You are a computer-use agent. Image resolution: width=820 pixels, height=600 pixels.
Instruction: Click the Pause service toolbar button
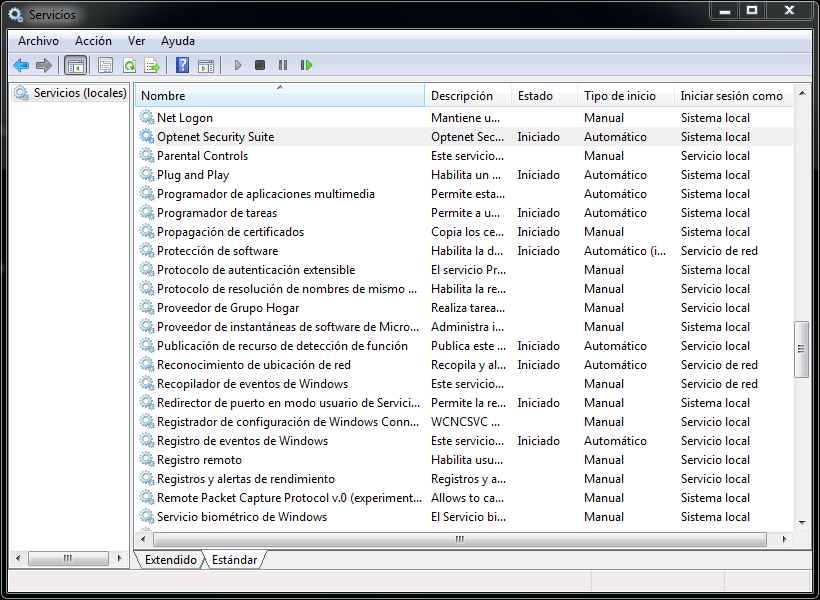click(x=283, y=65)
